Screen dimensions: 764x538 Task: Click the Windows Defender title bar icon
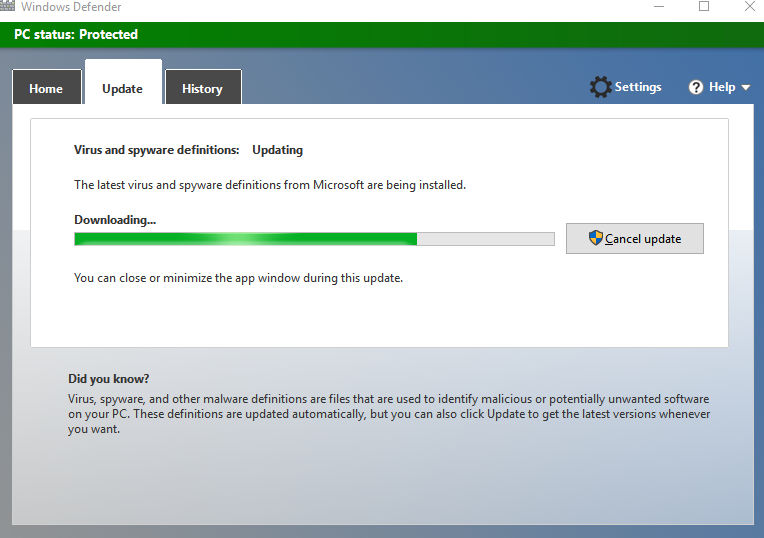[x=7, y=5]
